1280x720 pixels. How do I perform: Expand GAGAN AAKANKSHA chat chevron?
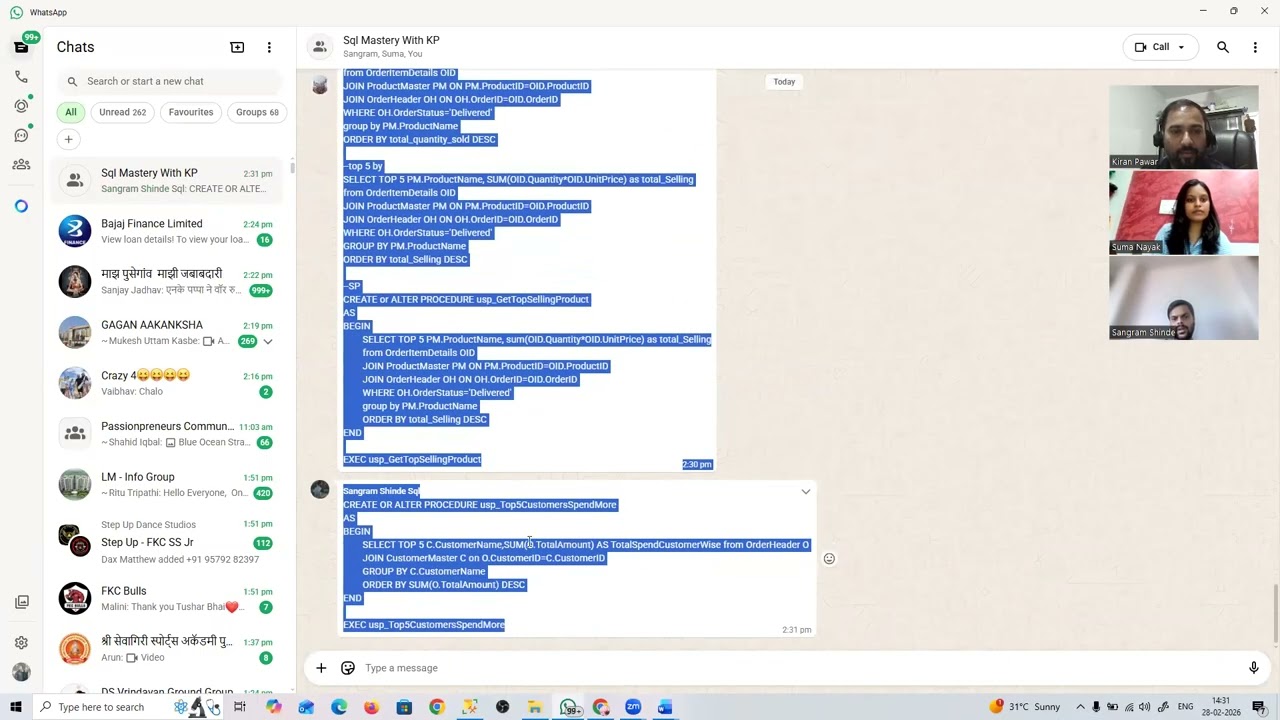pyautogui.click(x=268, y=341)
